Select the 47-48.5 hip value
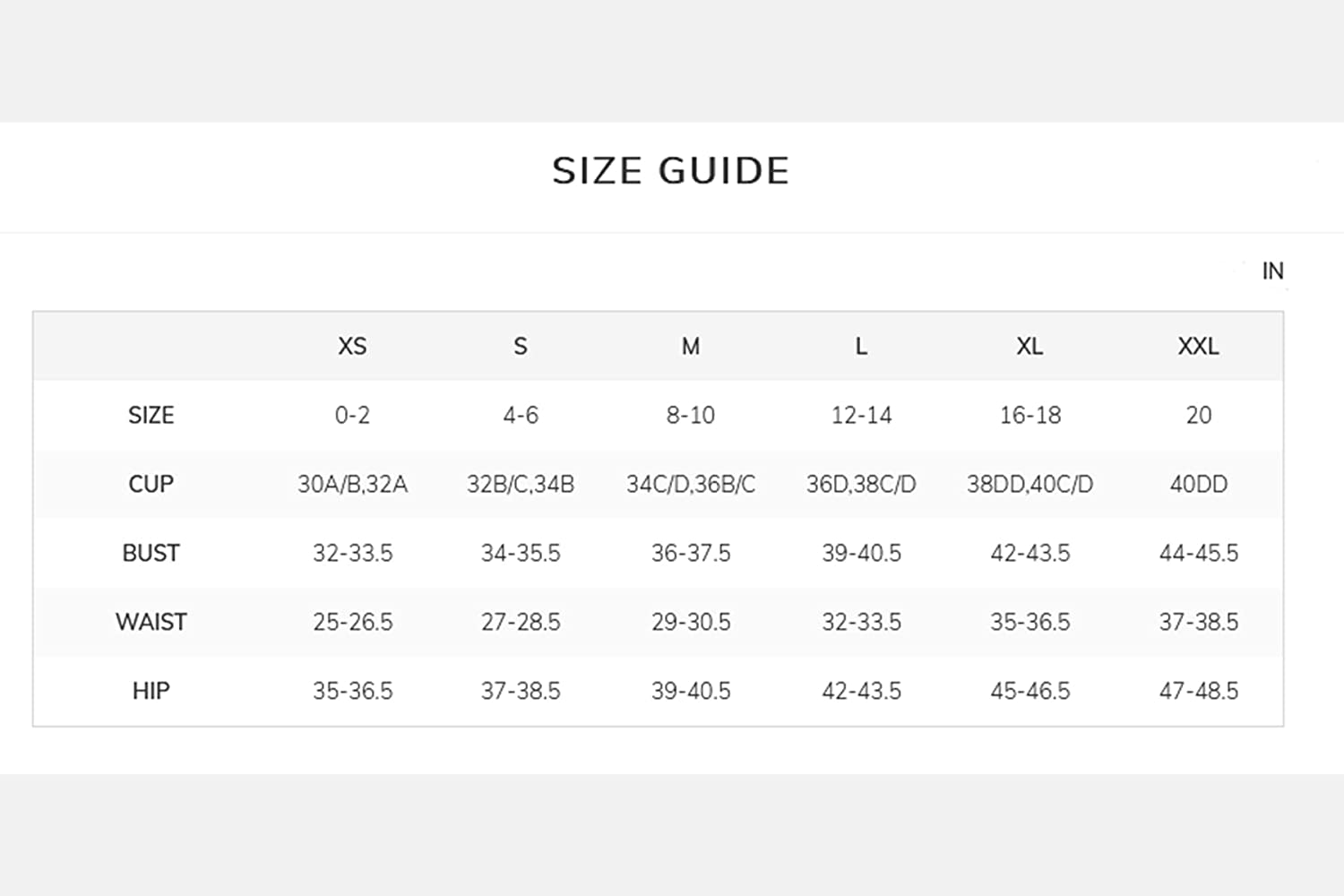 [x=1198, y=691]
